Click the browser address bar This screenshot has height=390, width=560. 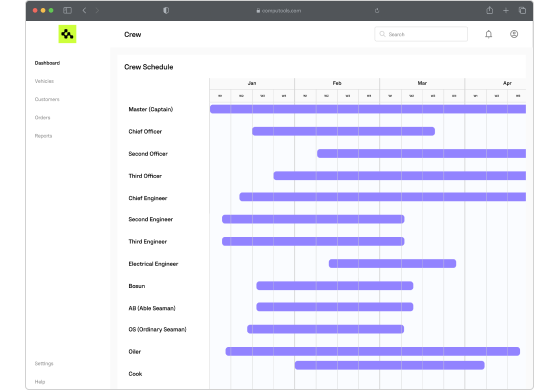click(279, 11)
